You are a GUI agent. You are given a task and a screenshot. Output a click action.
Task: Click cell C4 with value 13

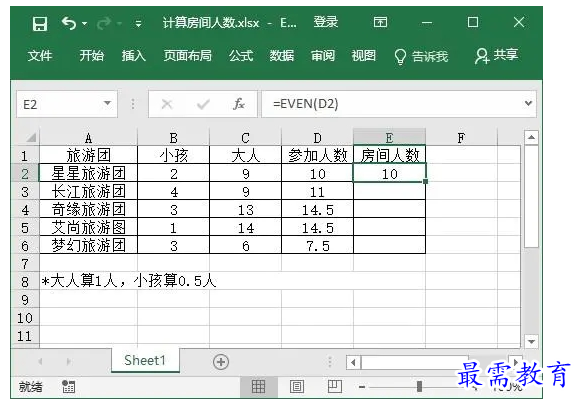[246, 209]
